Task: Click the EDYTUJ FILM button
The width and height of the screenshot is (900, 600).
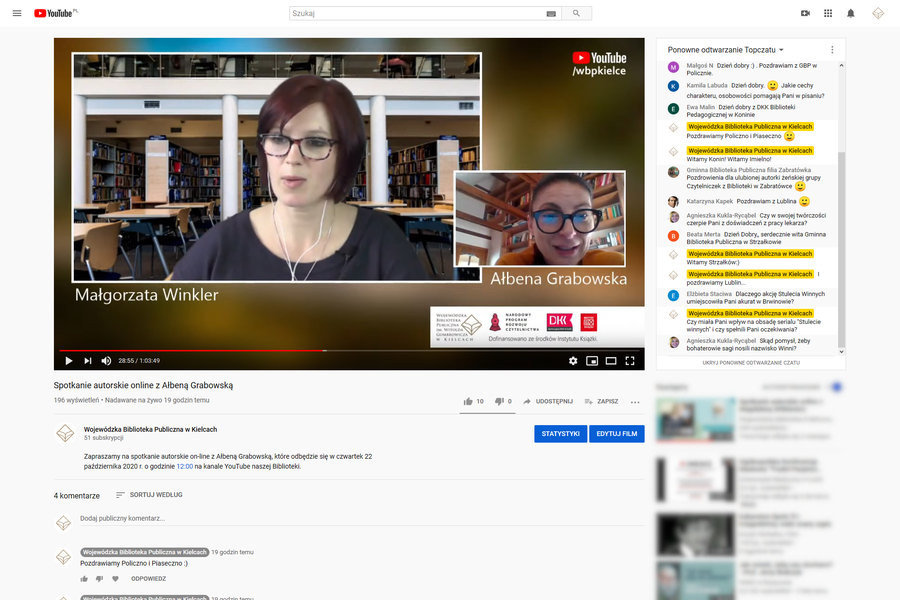Action: [x=617, y=434]
